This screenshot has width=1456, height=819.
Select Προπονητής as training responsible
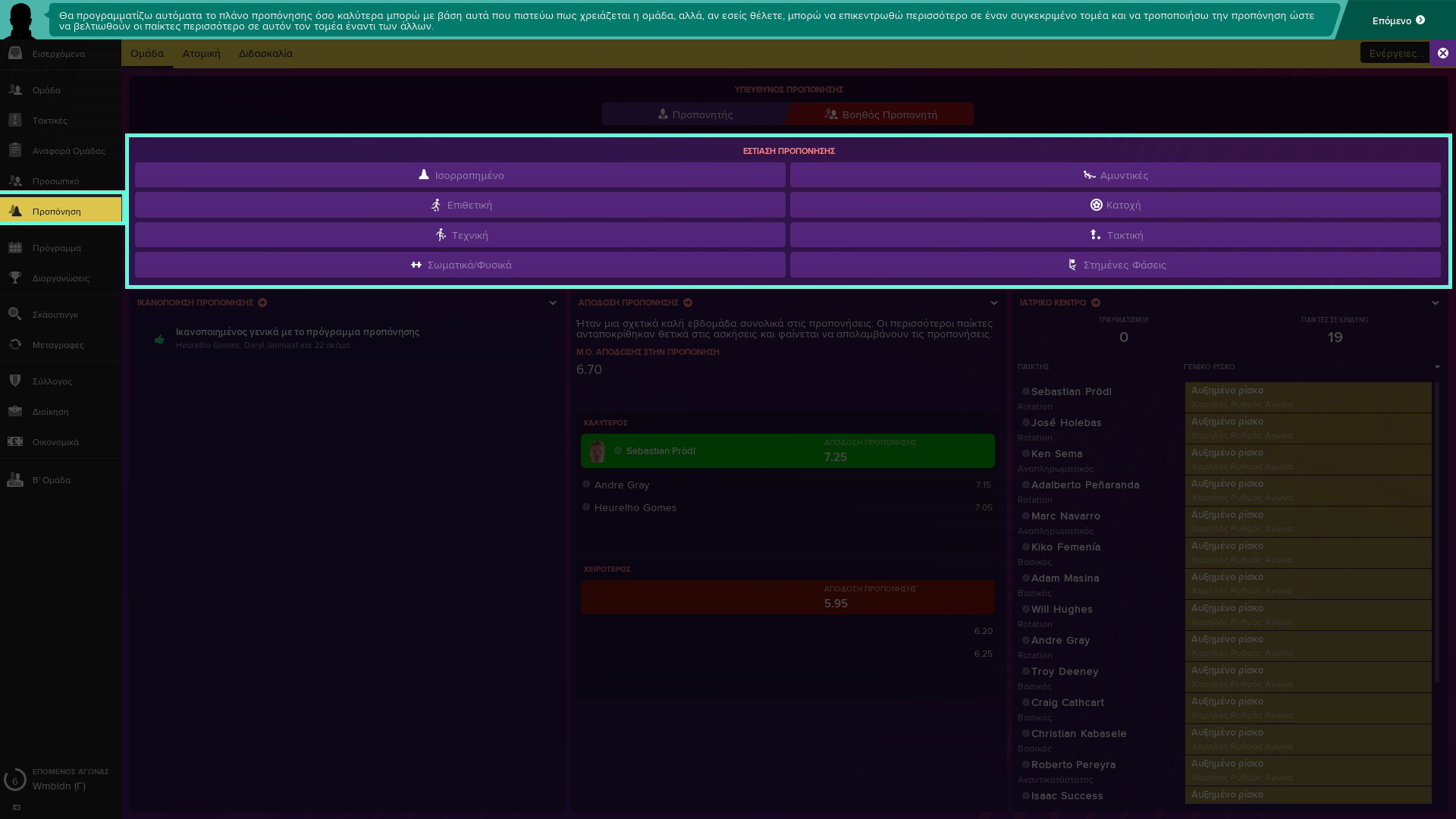coord(695,115)
